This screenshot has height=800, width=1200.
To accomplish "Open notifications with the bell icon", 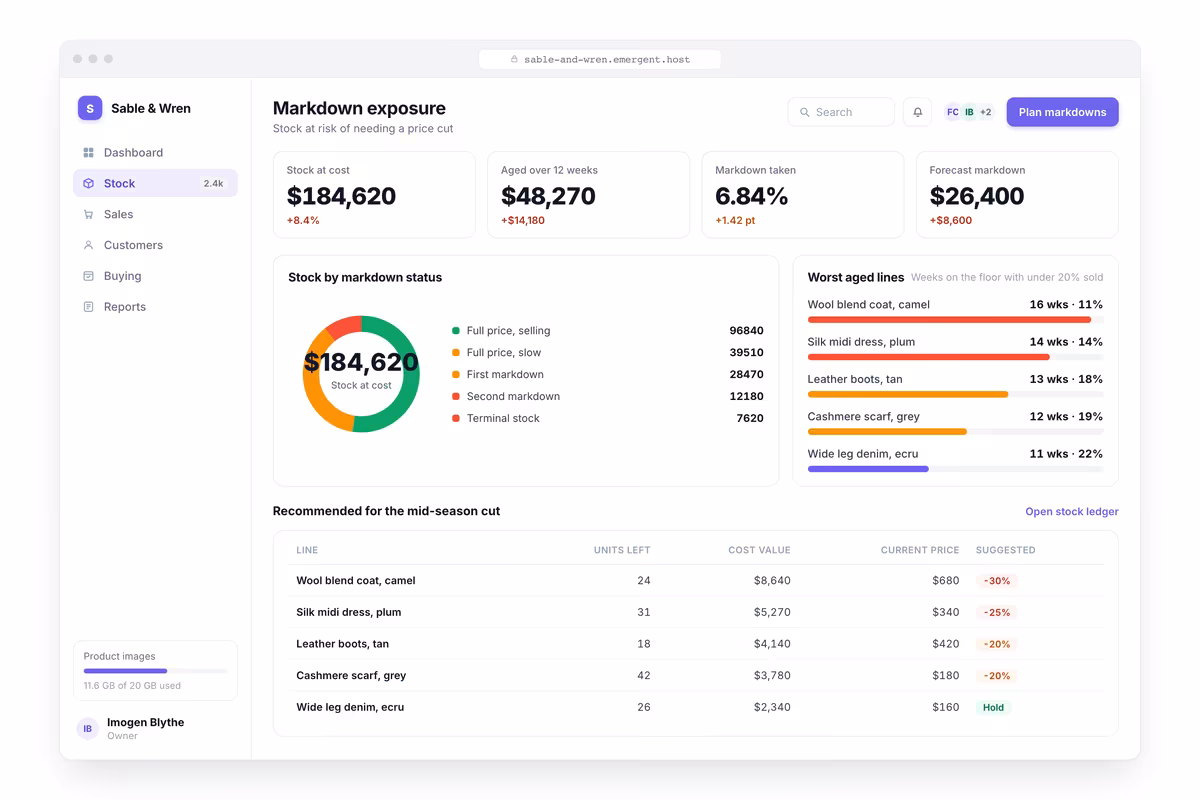I will coord(917,112).
